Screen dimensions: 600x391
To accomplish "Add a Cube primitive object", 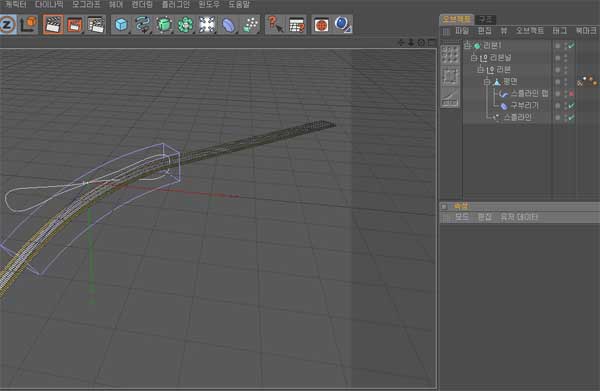I will point(122,25).
